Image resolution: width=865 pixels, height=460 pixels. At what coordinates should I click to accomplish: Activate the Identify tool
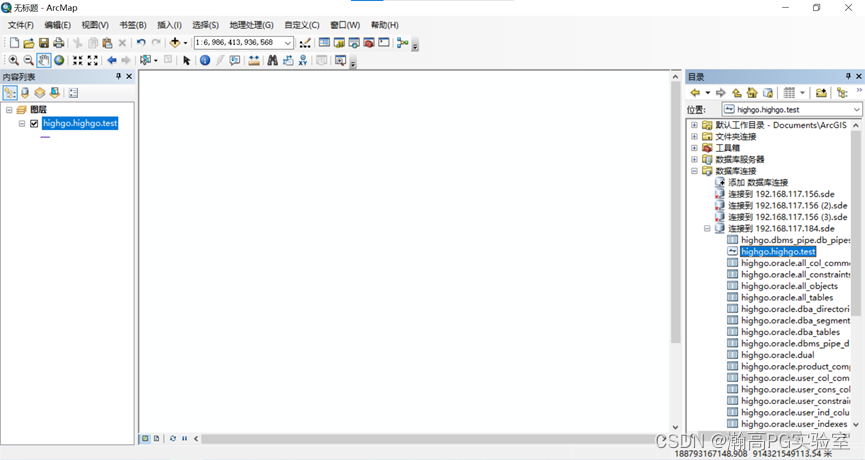click(x=205, y=60)
